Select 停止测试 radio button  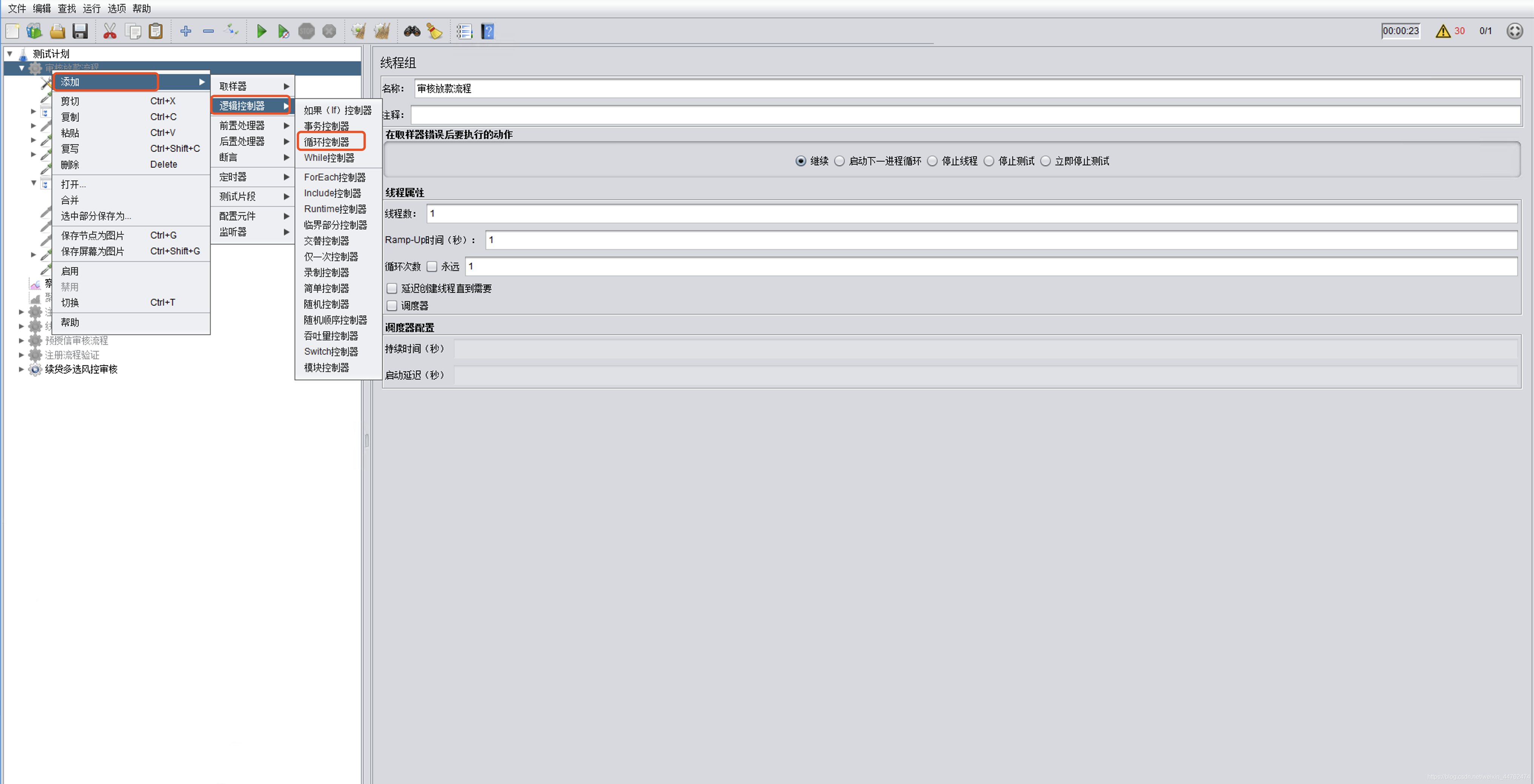pos(989,161)
